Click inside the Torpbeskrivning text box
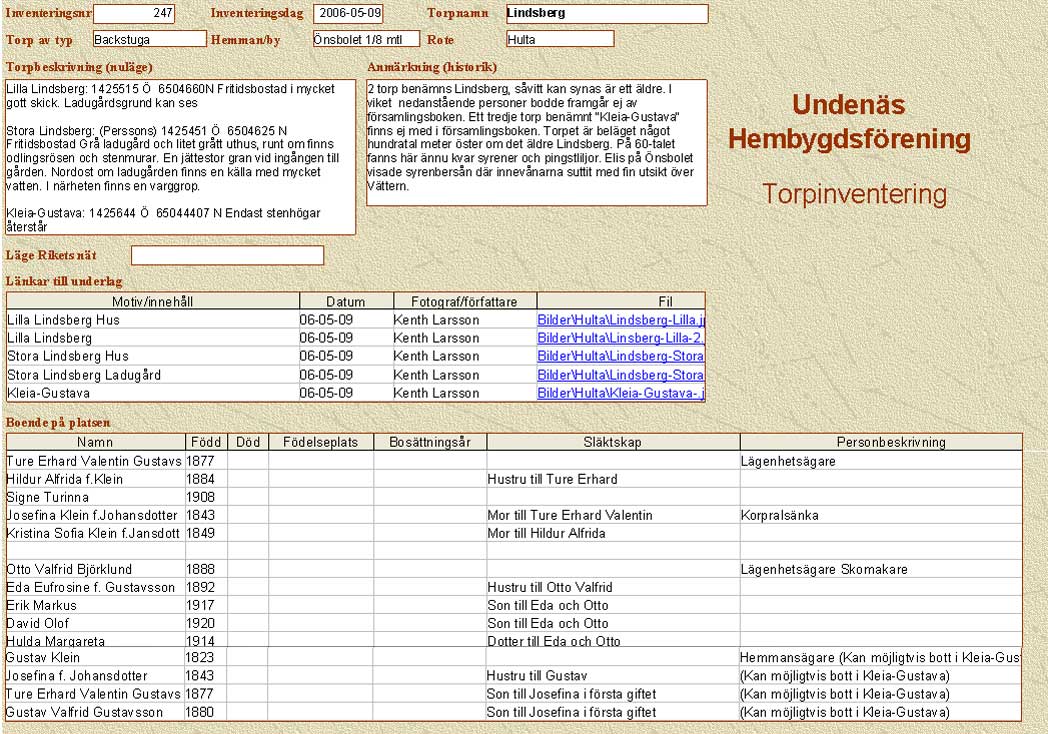 181,157
